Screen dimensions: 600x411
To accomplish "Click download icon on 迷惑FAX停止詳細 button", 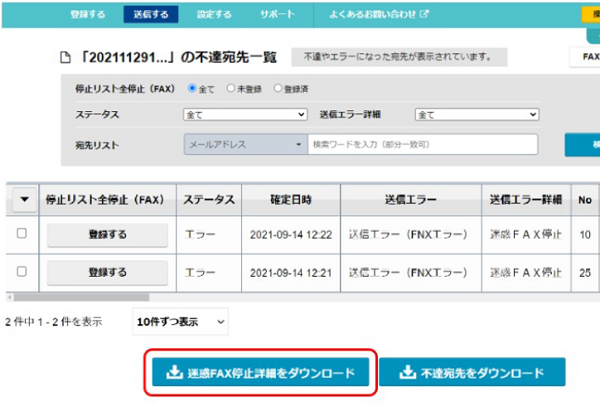I will 174,372.
